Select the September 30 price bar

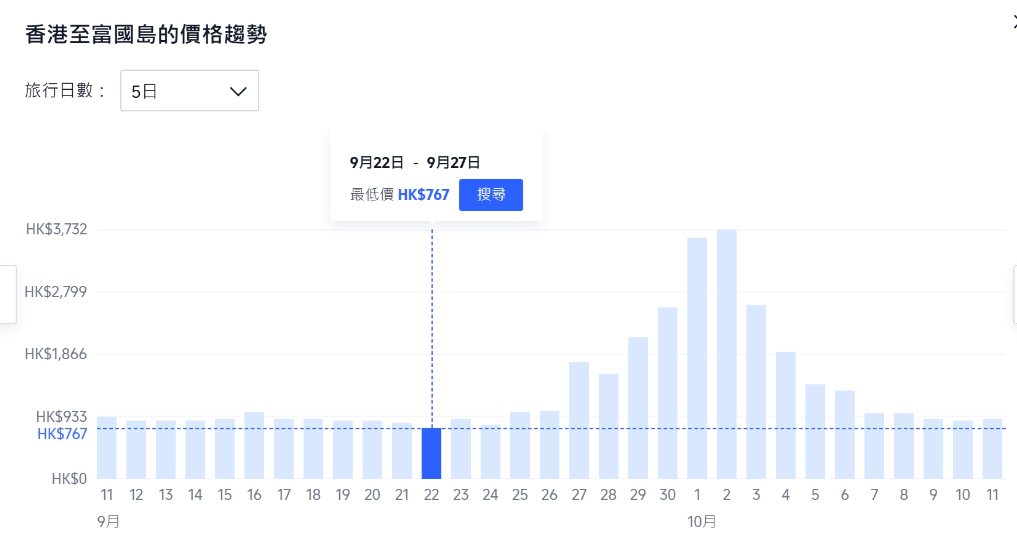coord(667,393)
